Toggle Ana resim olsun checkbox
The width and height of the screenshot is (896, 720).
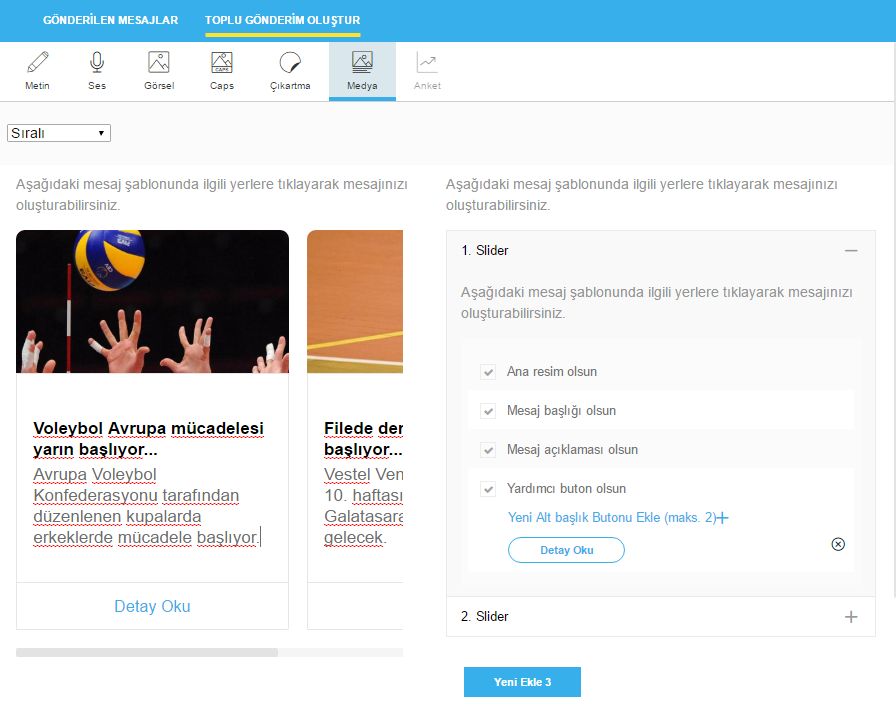coord(488,372)
